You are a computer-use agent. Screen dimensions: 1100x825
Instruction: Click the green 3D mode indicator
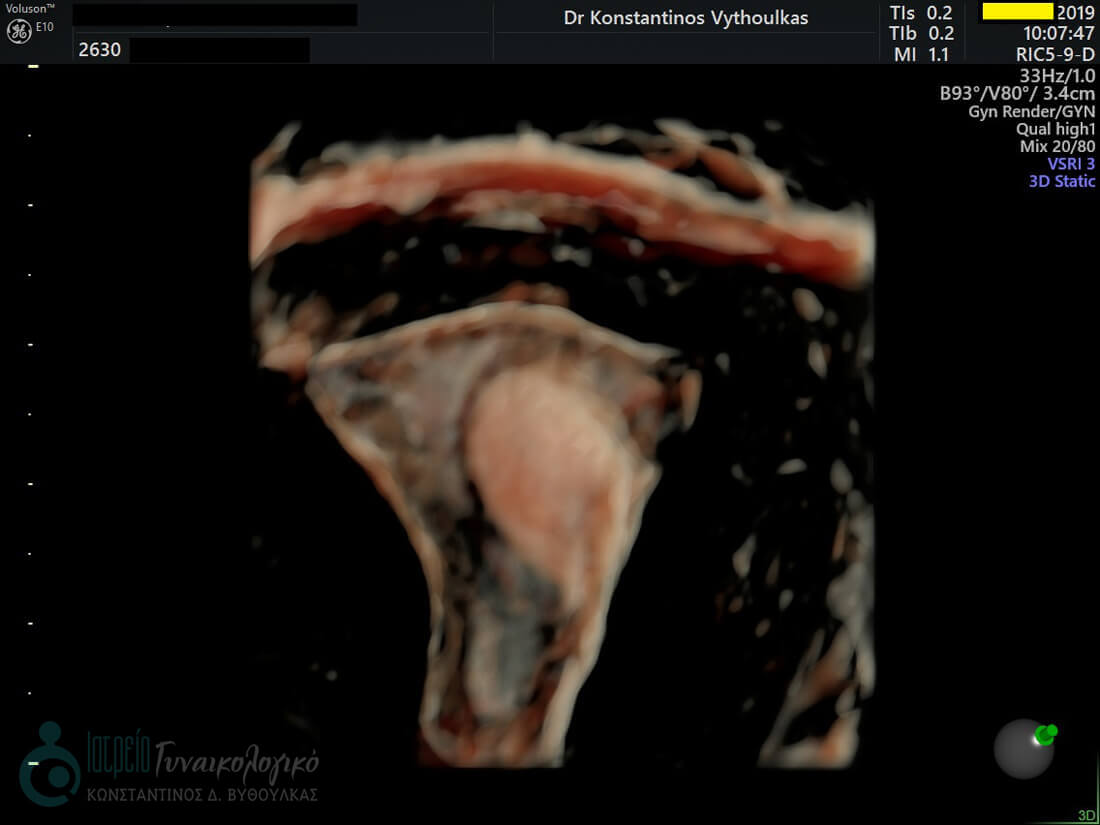(1086, 815)
